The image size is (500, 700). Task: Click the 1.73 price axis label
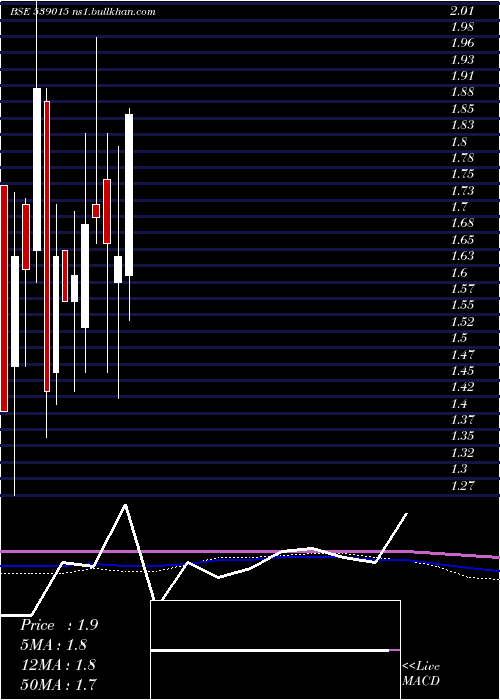(462, 191)
